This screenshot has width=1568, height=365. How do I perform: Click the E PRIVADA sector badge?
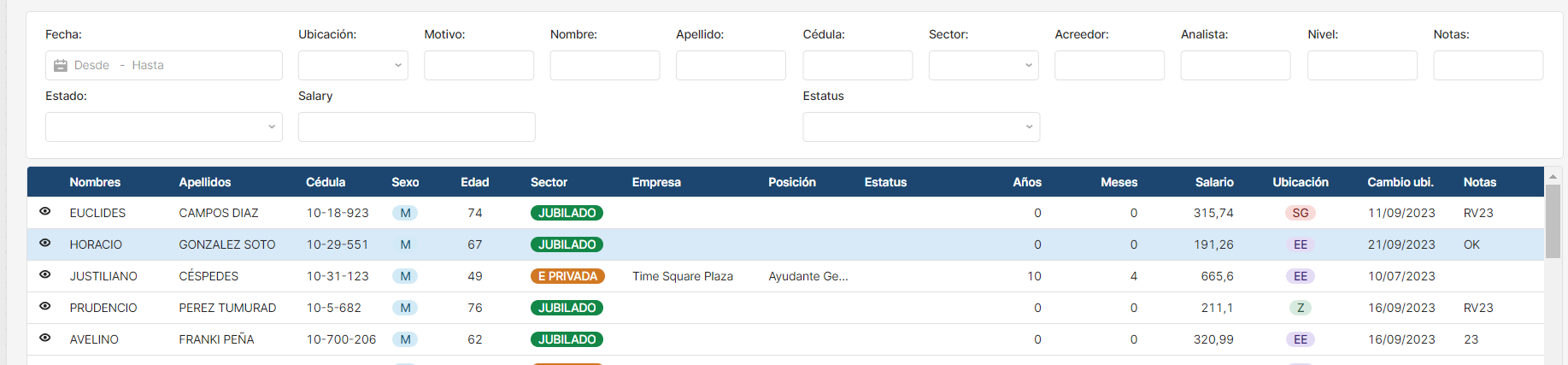point(567,276)
